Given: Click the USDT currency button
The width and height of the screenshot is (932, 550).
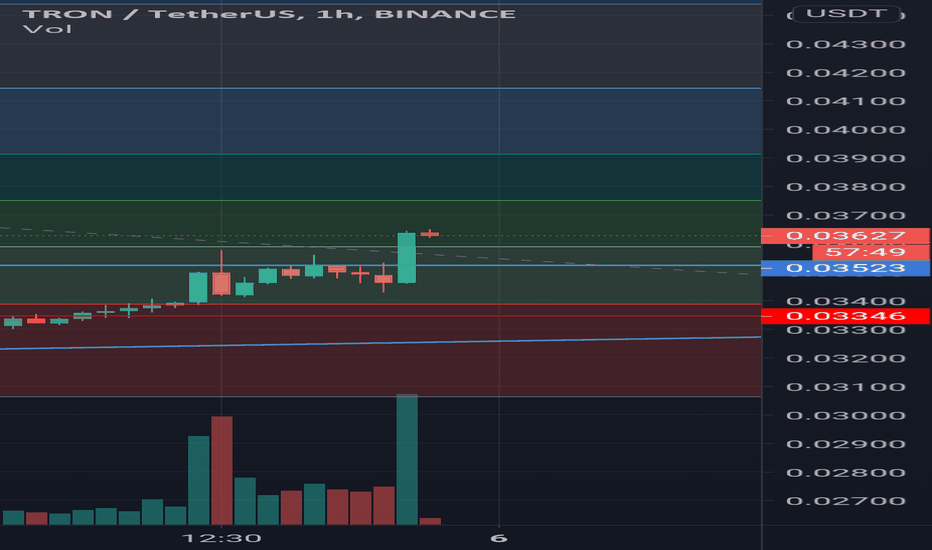Looking at the screenshot, I should click(x=847, y=14).
